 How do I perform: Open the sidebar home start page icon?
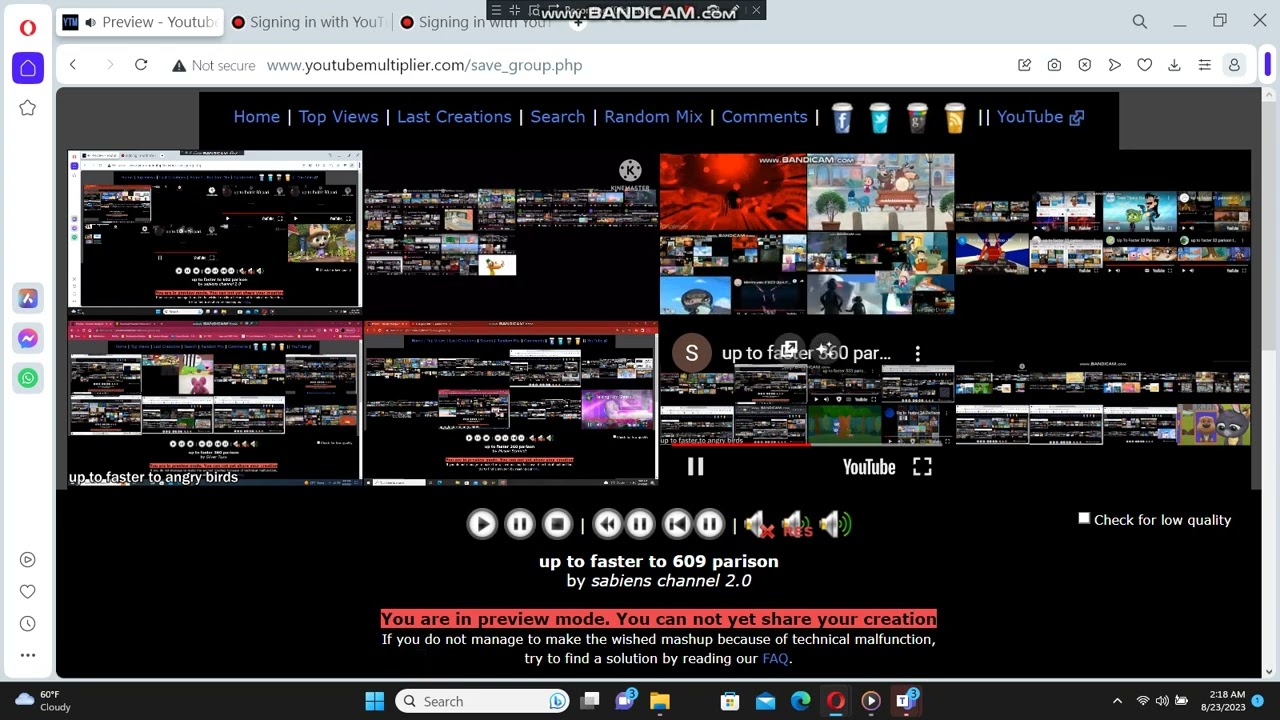point(28,68)
